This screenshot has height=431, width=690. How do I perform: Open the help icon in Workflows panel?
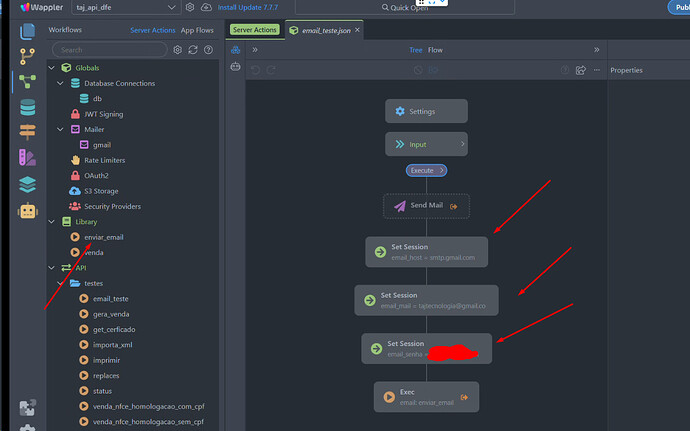[x=209, y=49]
